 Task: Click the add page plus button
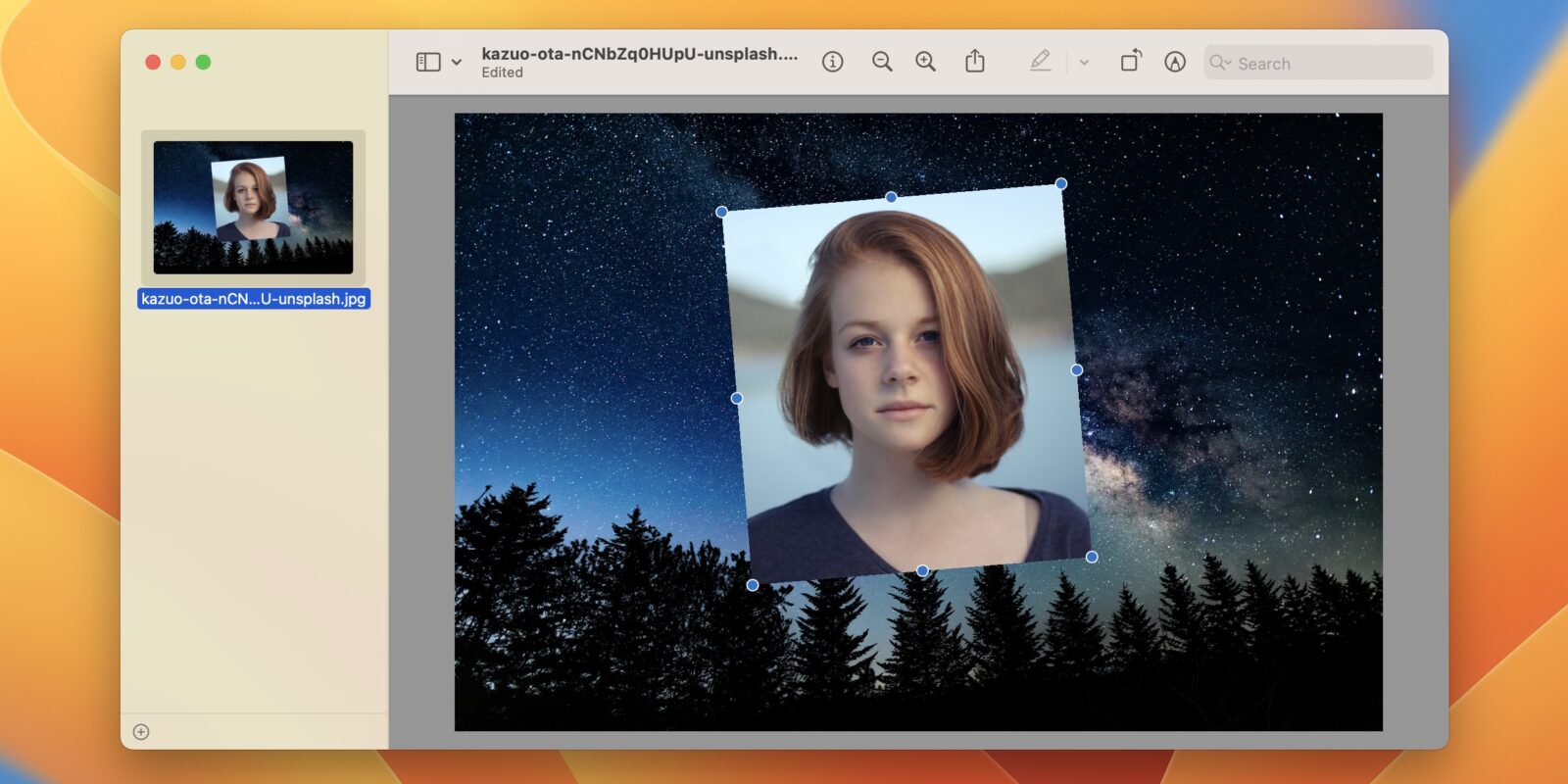pos(141,732)
